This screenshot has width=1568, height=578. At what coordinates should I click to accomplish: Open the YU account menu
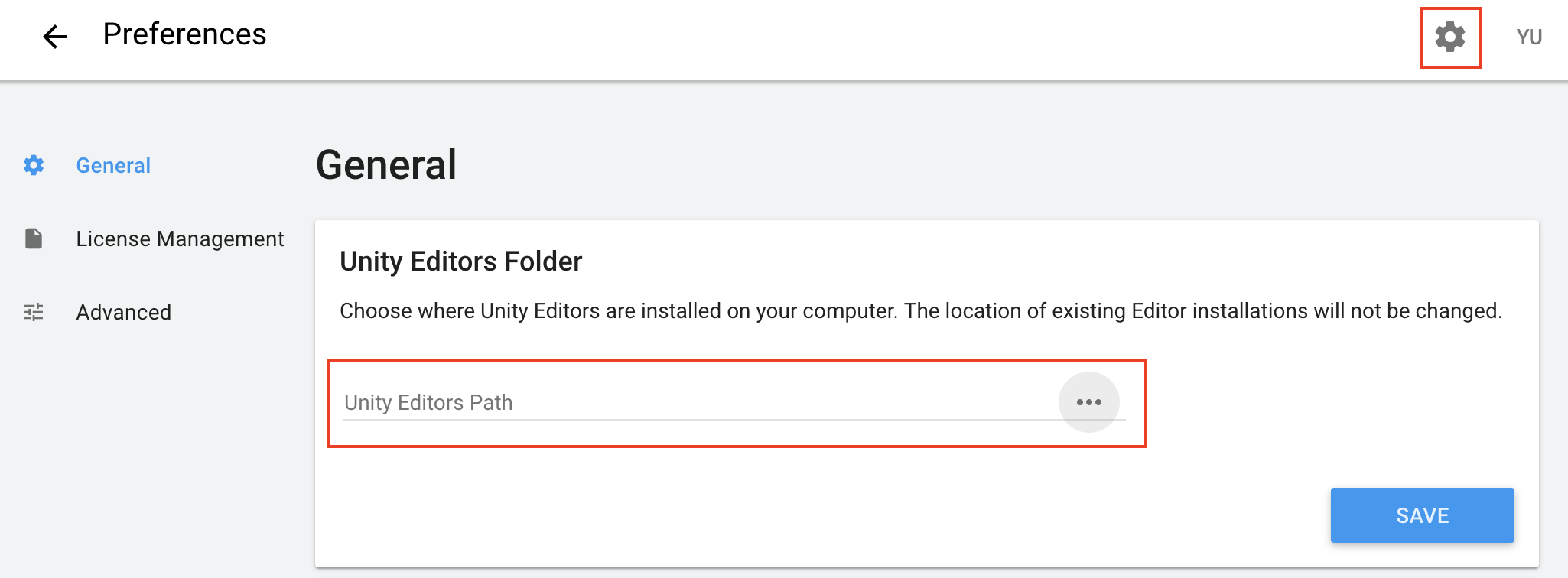[1529, 37]
